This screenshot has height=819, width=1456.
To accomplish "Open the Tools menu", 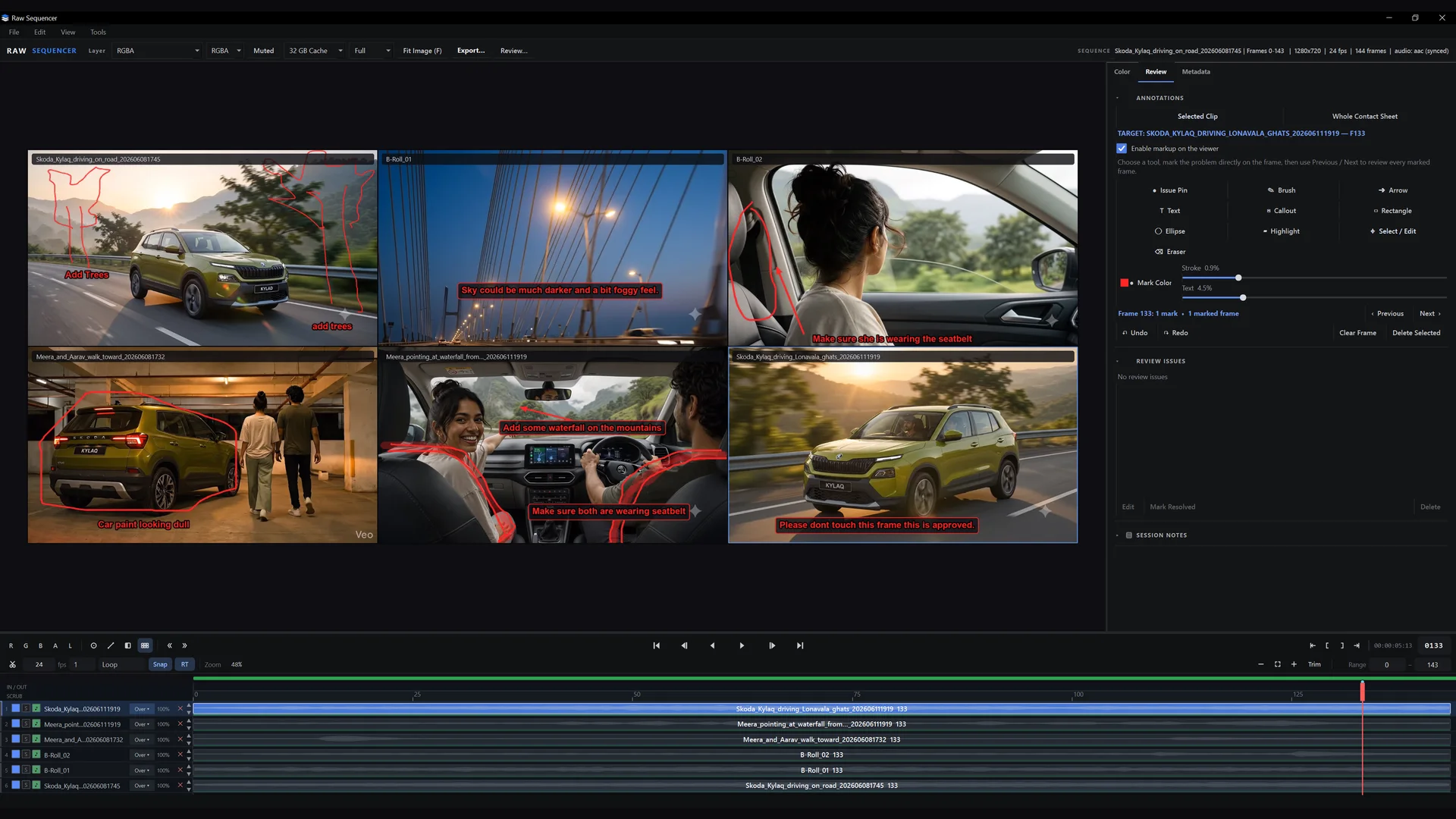I will click(x=98, y=32).
